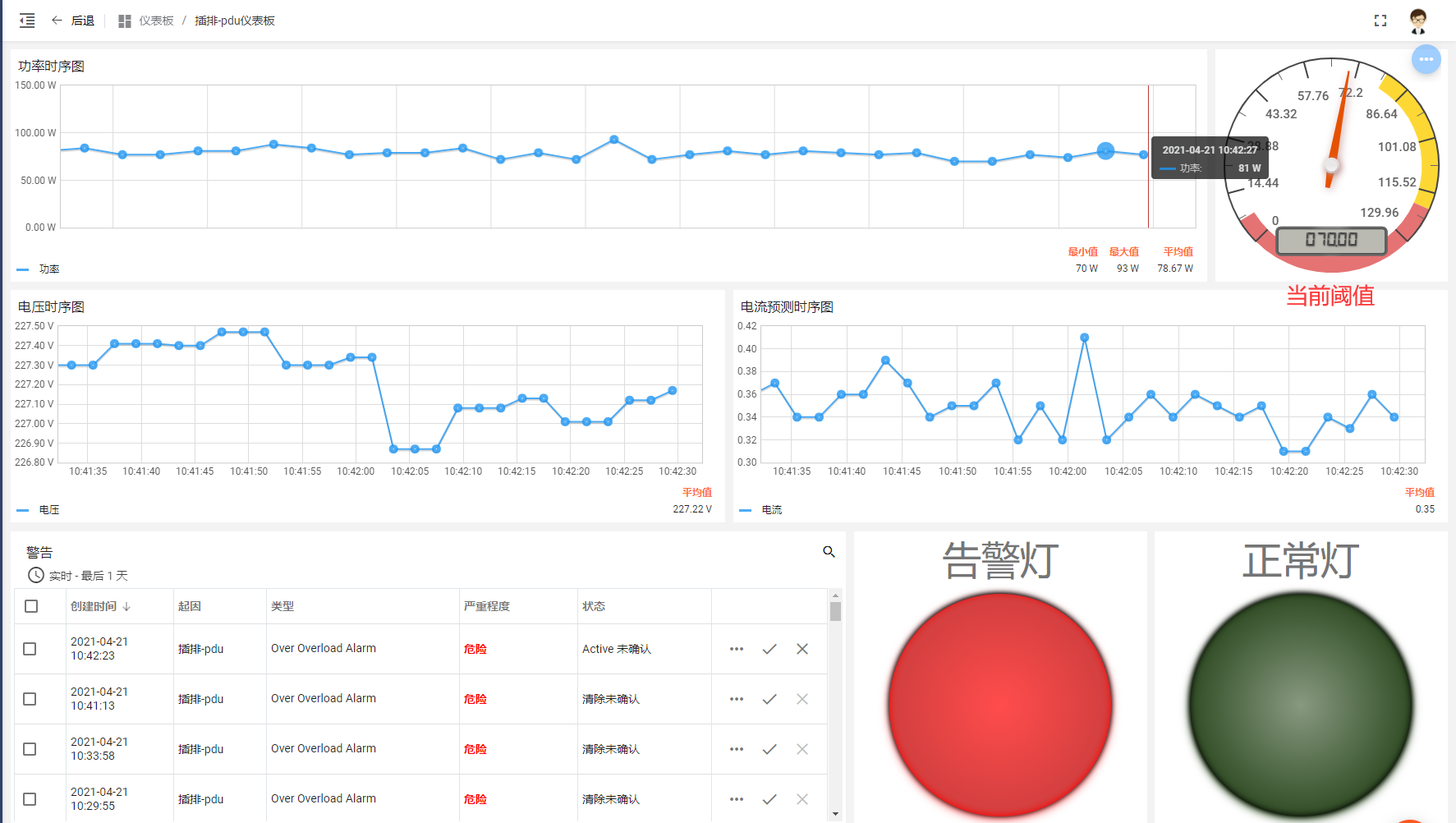The width and height of the screenshot is (1456, 823).
Task: Acknowledge the 10:29:55 alarm checkmark
Action: tap(769, 799)
